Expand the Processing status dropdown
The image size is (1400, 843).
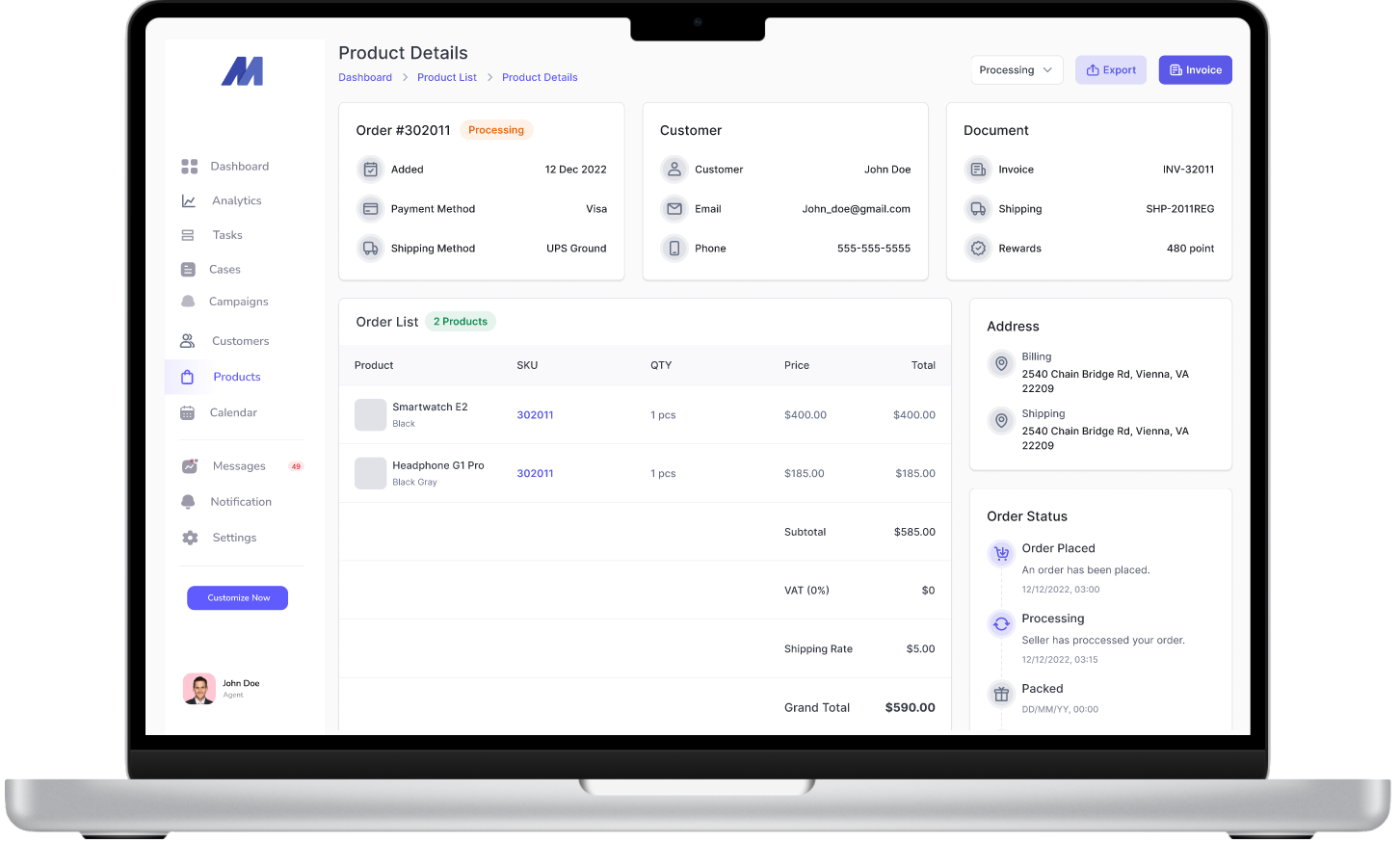click(x=1017, y=70)
